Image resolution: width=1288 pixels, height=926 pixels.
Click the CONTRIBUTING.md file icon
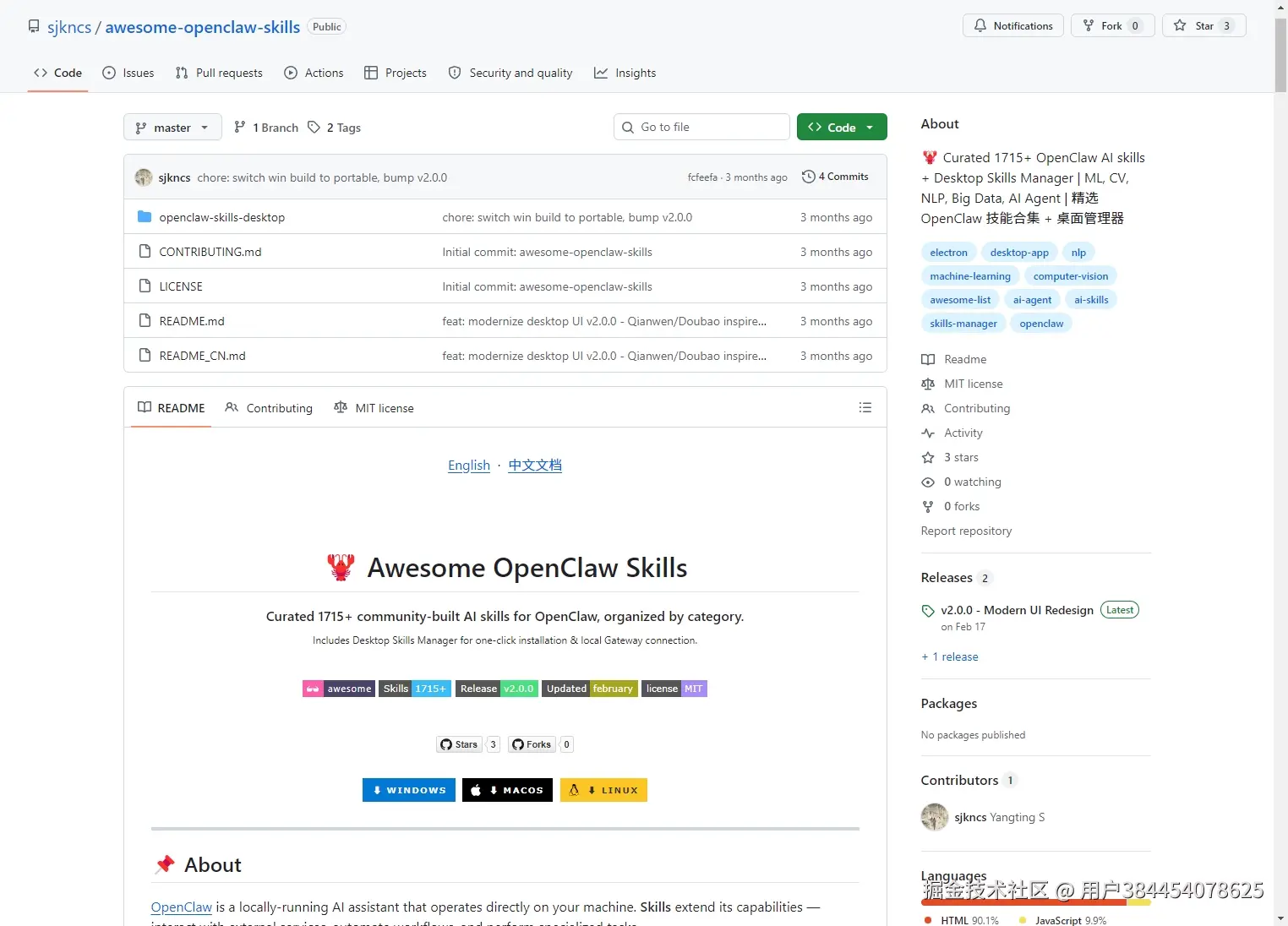coord(145,252)
